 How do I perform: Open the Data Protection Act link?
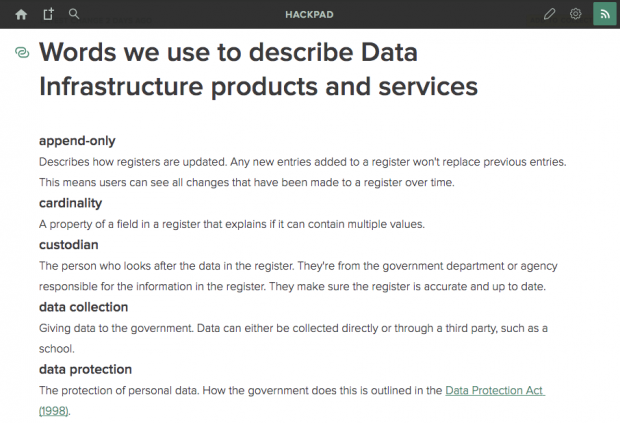tap(495, 390)
